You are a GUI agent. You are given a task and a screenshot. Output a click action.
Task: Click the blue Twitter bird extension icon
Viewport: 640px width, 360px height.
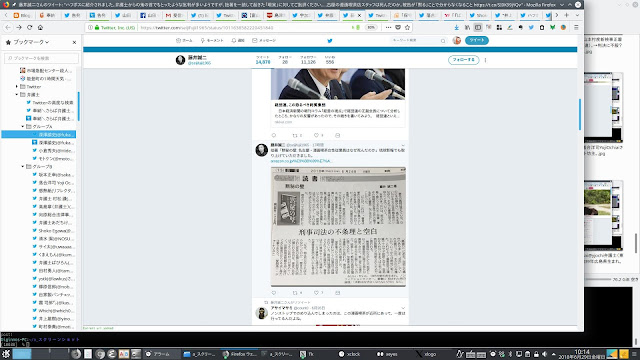tap(531, 27)
